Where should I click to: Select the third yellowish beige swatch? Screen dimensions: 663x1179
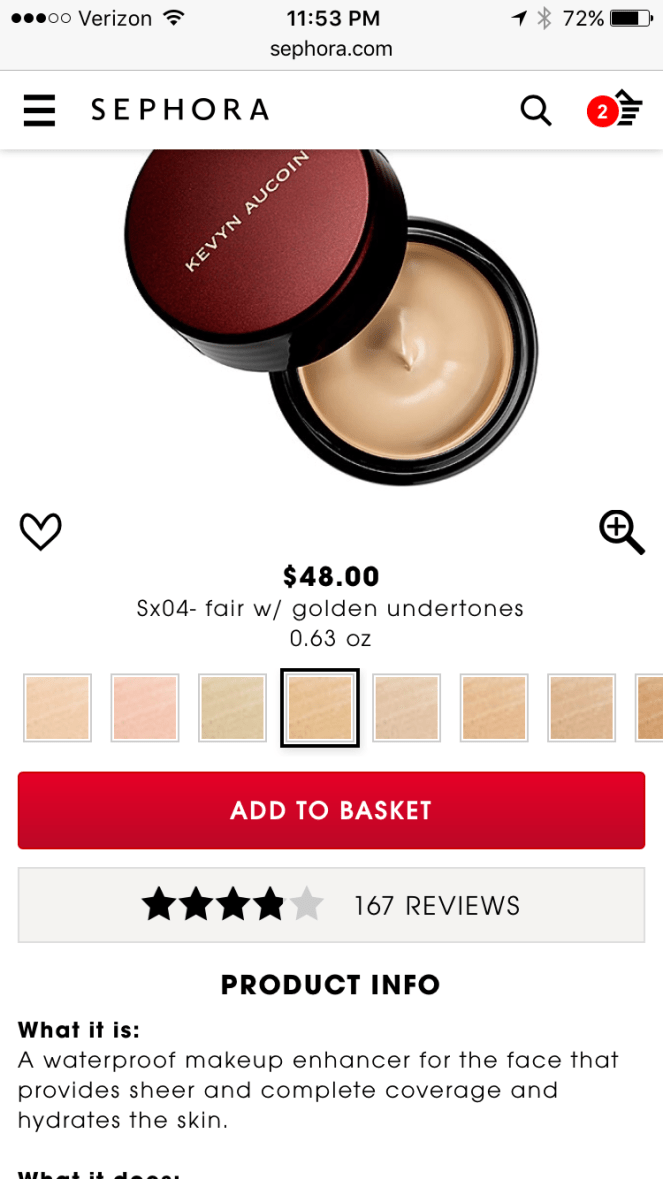[232, 708]
